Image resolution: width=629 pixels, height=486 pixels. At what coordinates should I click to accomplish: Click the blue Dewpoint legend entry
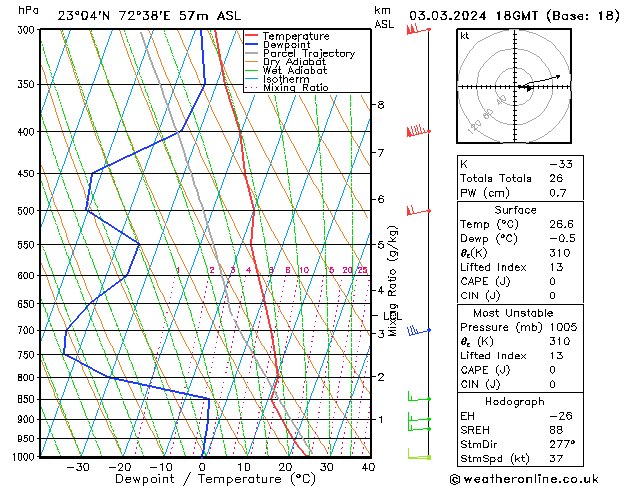click(278, 45)
